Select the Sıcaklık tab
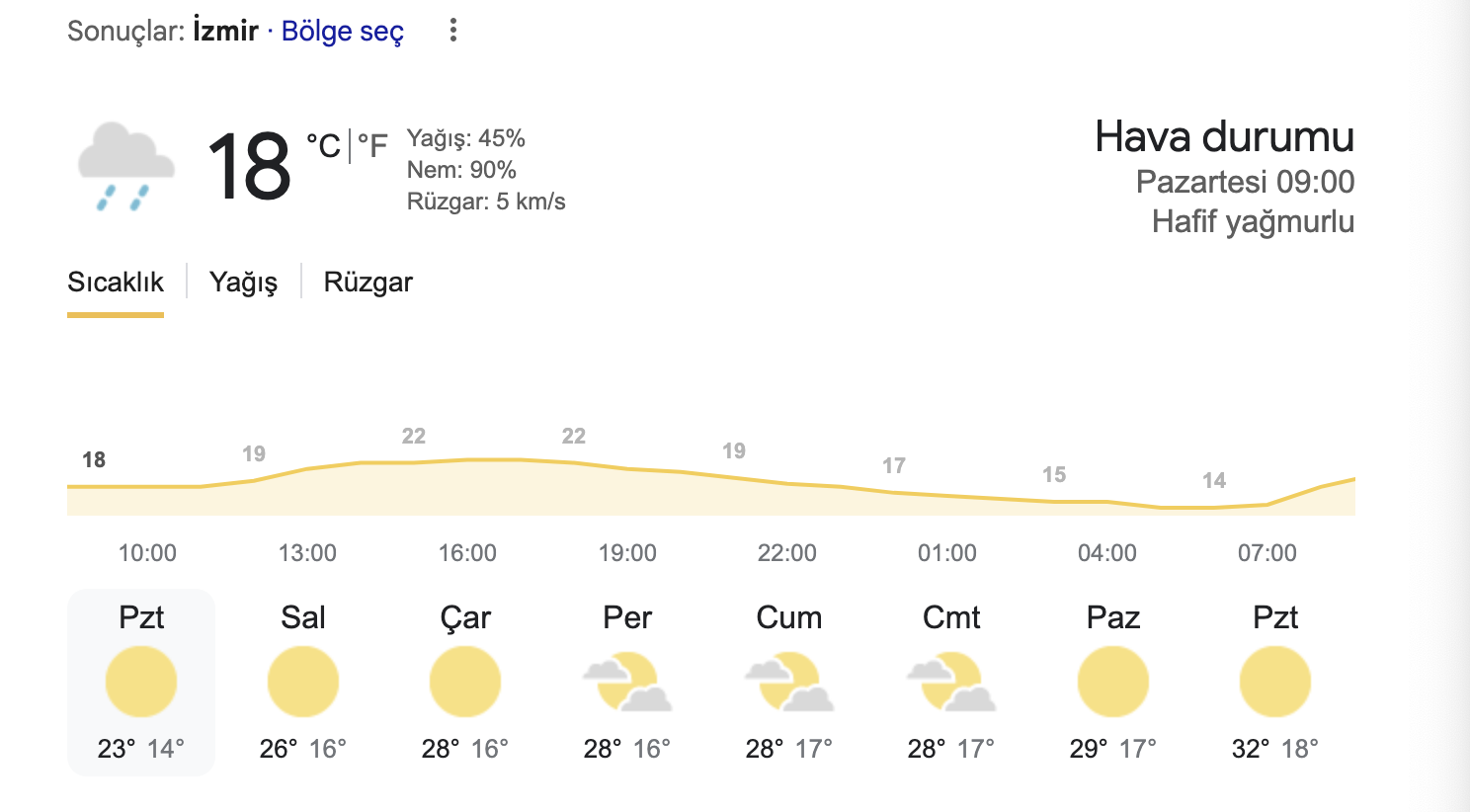This screenshot has width=1470, height=812. [116, 283]
